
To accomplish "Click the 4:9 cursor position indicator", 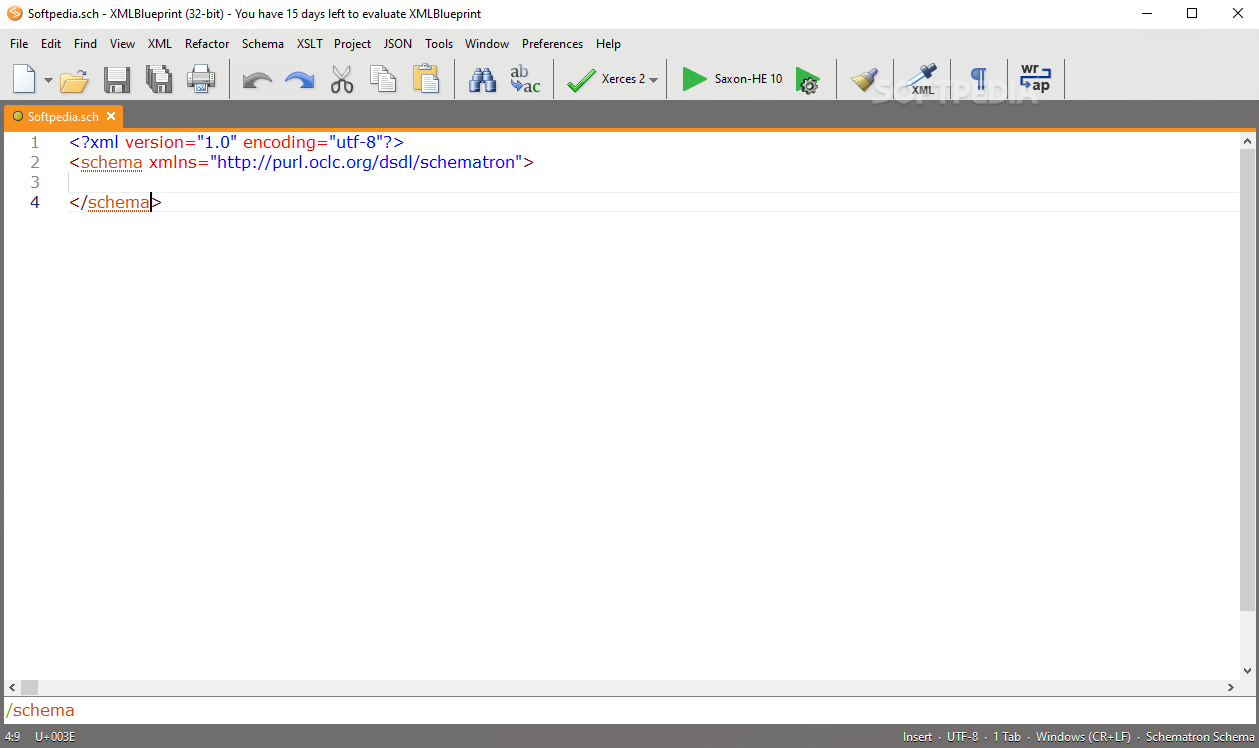I will (12, 737).
